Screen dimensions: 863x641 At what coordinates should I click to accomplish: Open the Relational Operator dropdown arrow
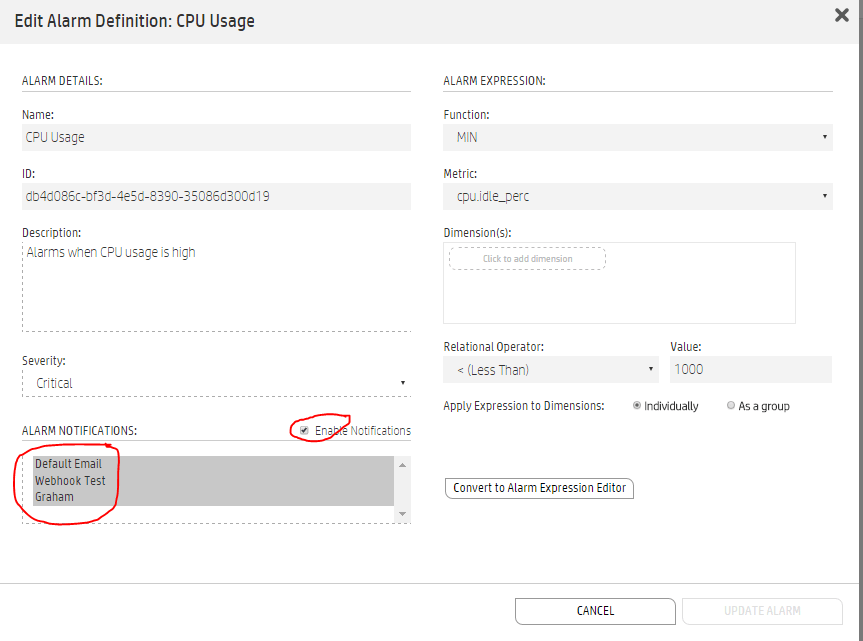tap(653, 369)
